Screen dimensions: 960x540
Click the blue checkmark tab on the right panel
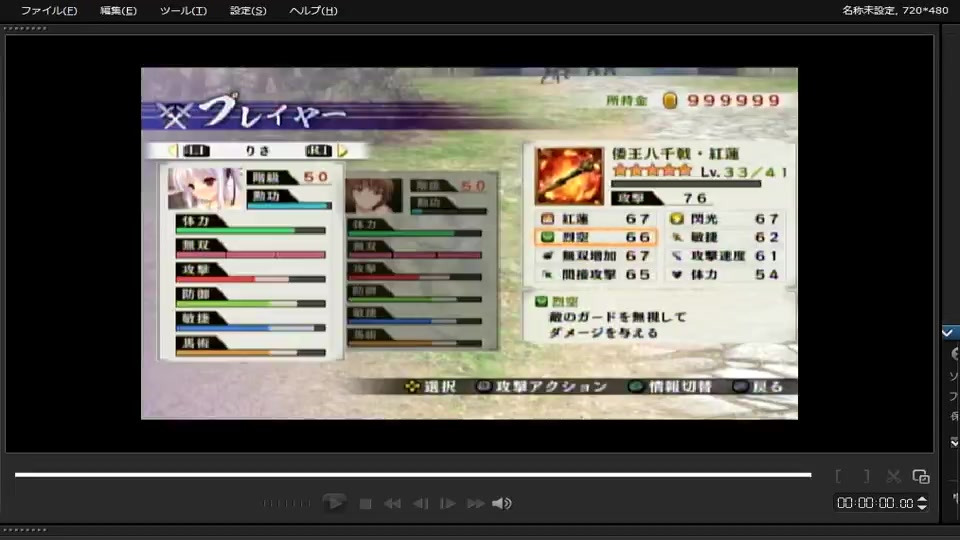pos(950,332)
